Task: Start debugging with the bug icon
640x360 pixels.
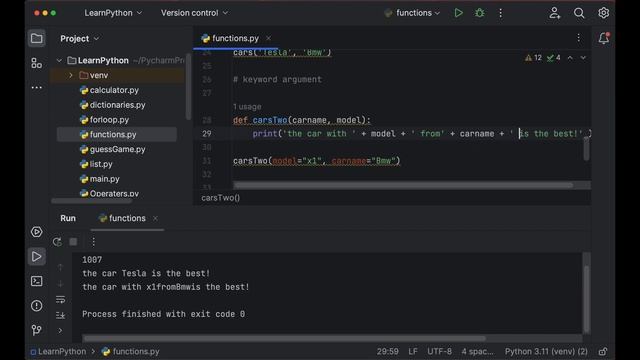Action: pyautogui.click(x=480, y=13)
